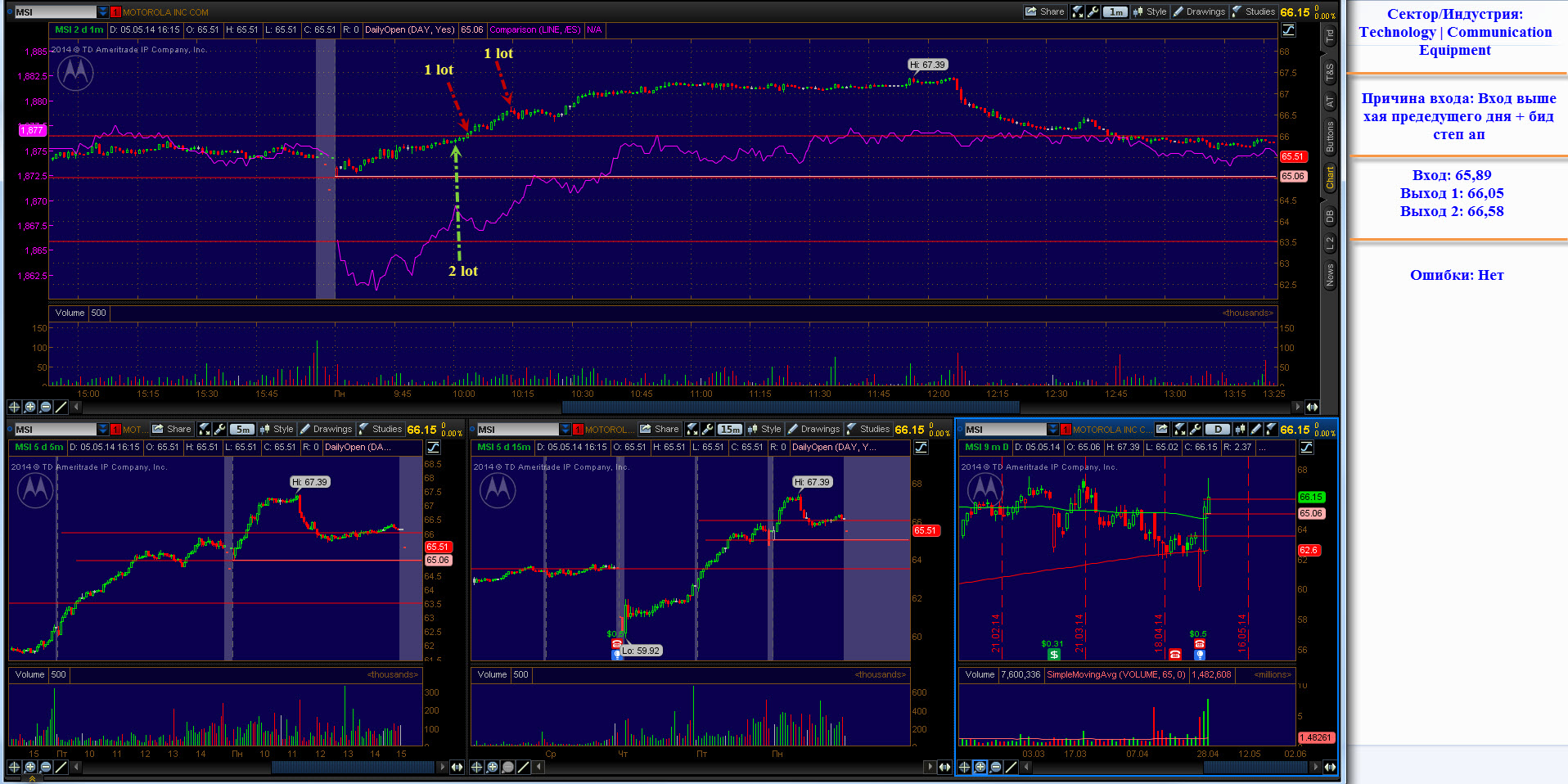Screen dimensions: 1568x784
Task: Select Chart side tab
Action: coord(1329,178)
